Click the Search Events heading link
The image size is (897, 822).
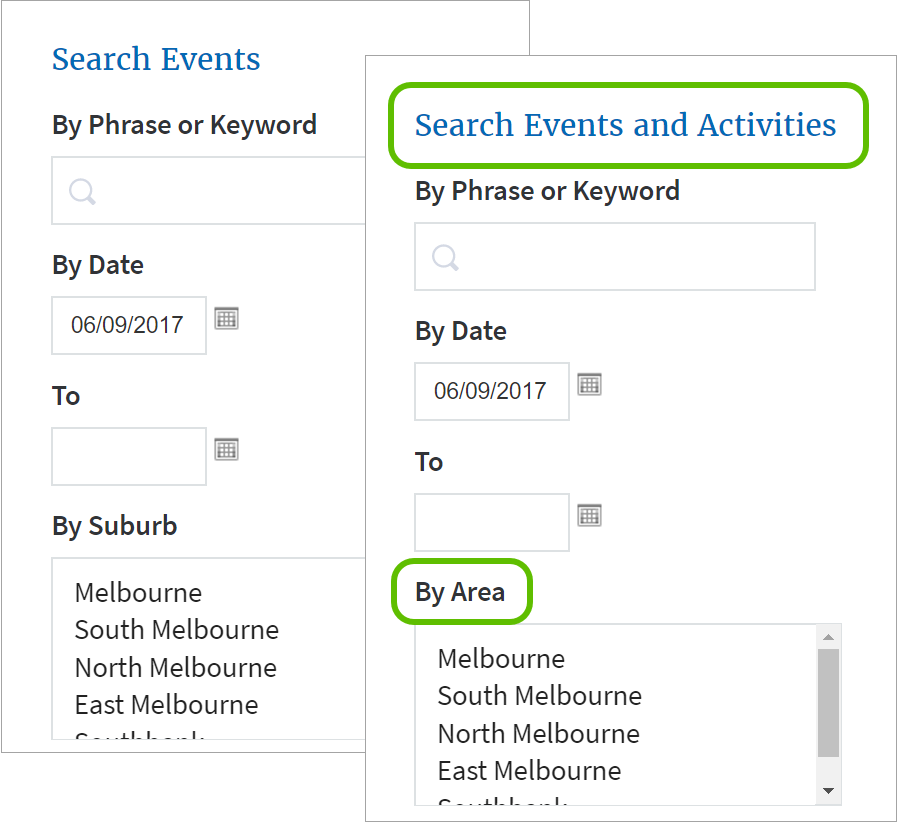click(156, 59)
